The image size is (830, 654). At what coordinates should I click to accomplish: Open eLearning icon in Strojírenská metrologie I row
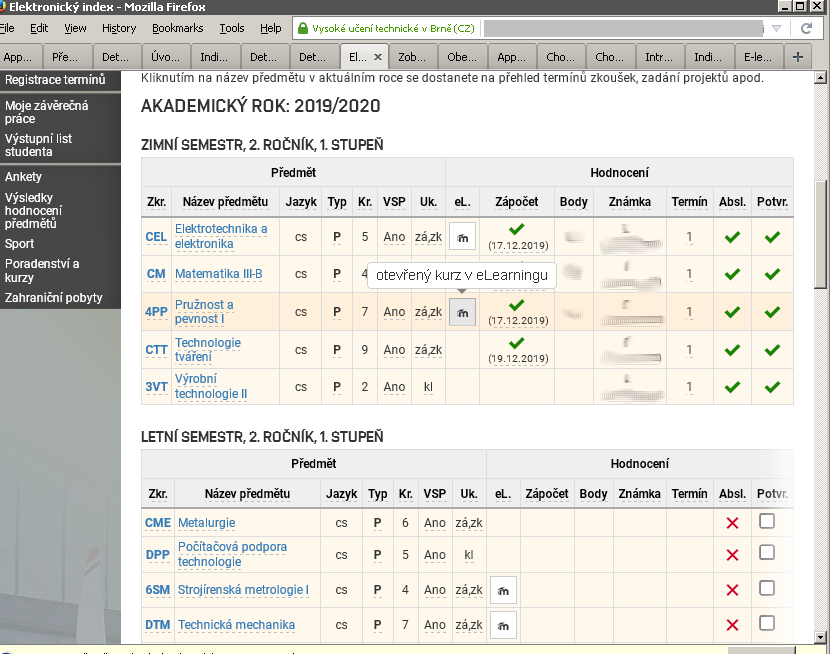[503, 590]
